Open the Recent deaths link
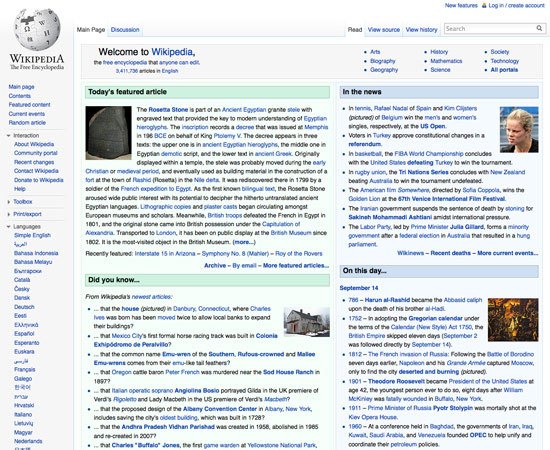This screenshot has height=450, width=550. (451, 253)
